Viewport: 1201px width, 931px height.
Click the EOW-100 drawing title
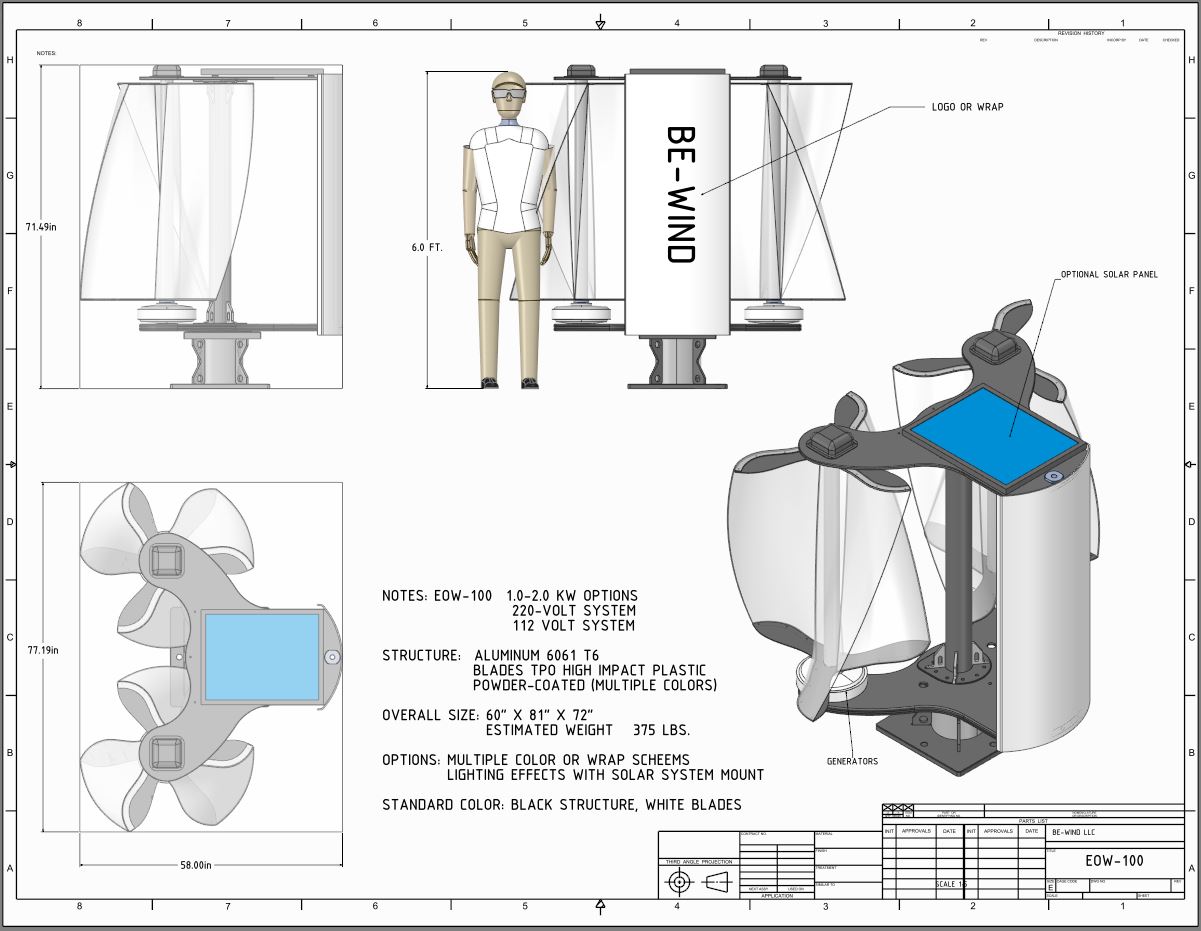(1114, 860)
